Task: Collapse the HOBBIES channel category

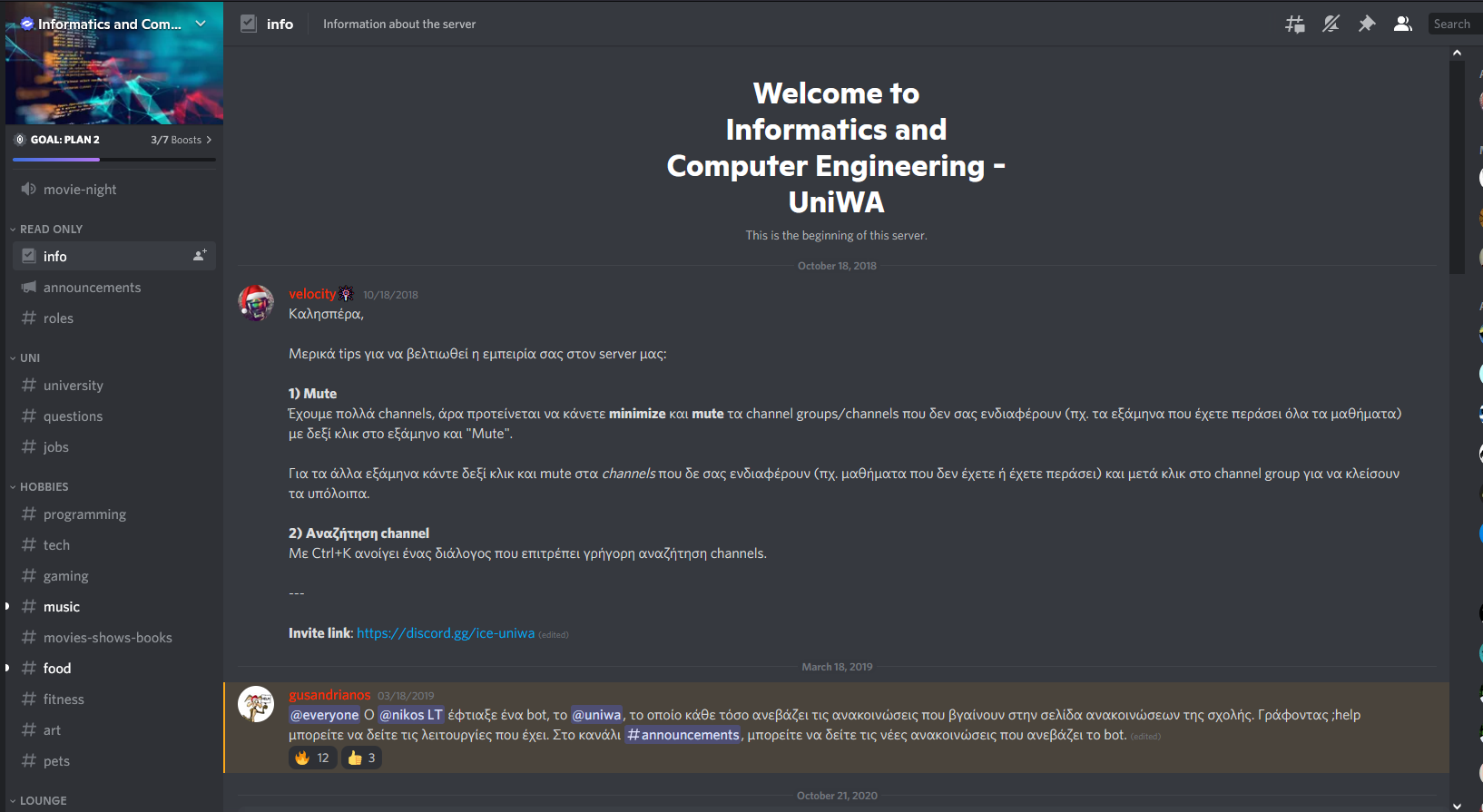Action: point(44,487)
